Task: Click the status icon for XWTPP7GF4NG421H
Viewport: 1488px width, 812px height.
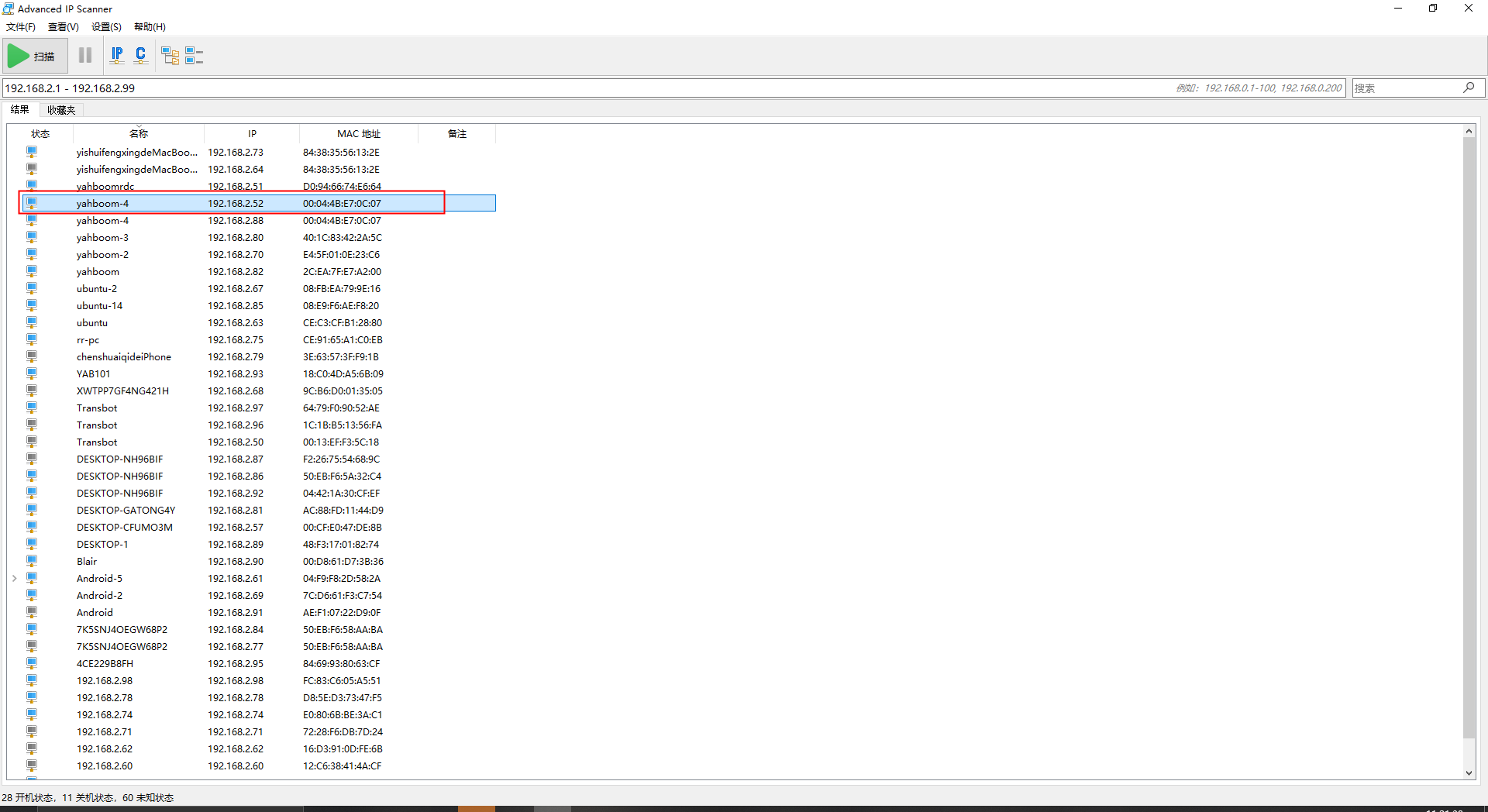Action: (x=32, y=391)
